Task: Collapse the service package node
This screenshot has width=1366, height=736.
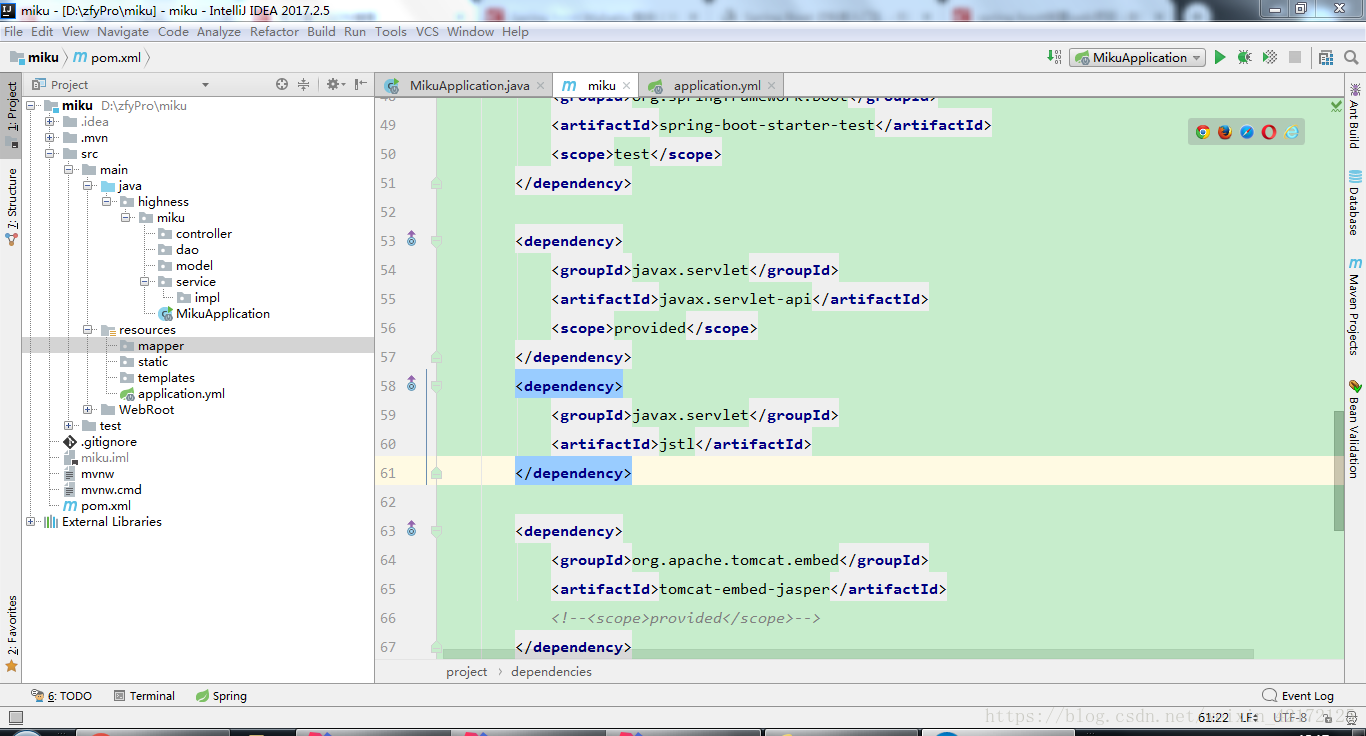Action: point(145,282)
